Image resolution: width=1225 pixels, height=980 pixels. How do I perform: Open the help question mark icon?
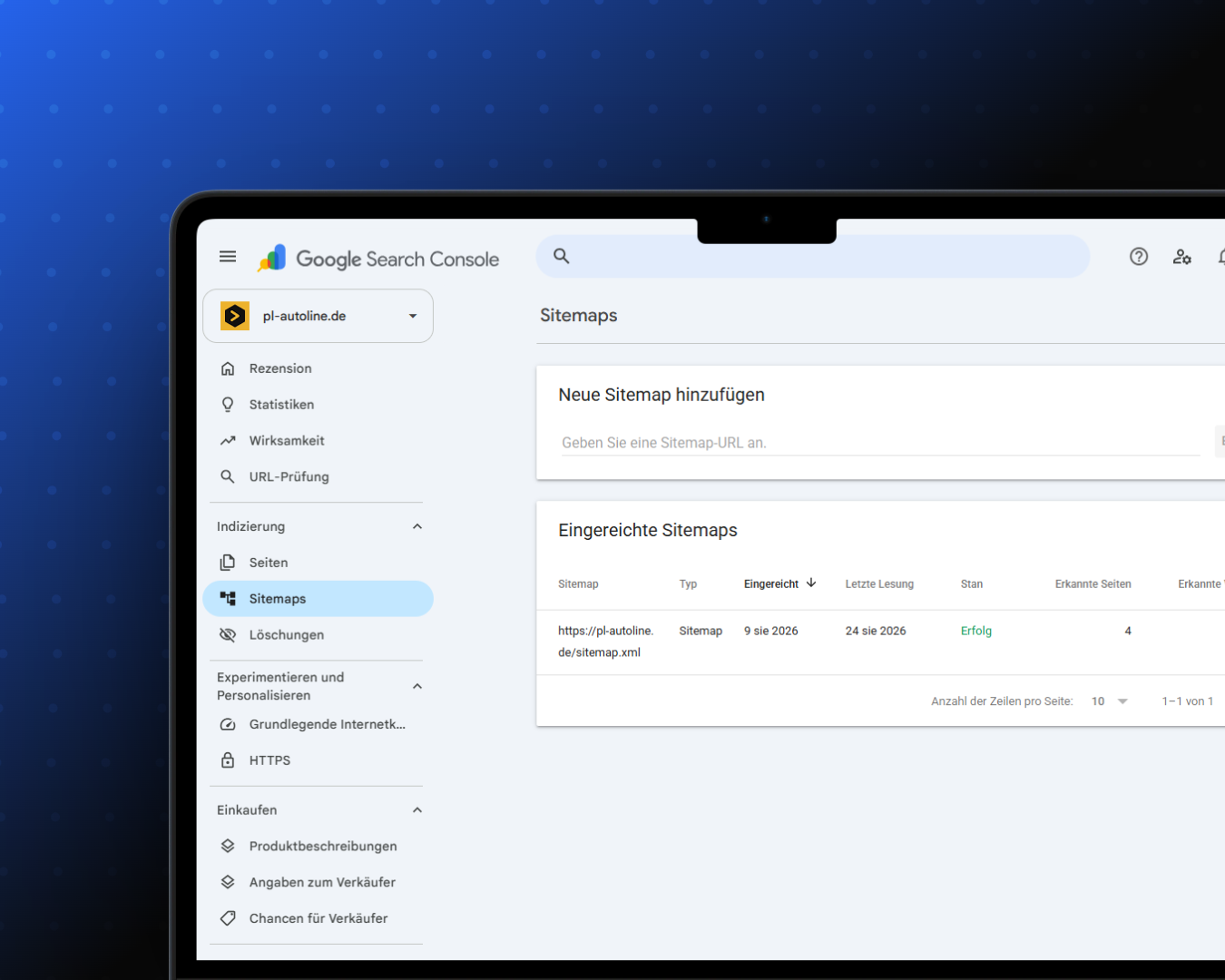1139,257
